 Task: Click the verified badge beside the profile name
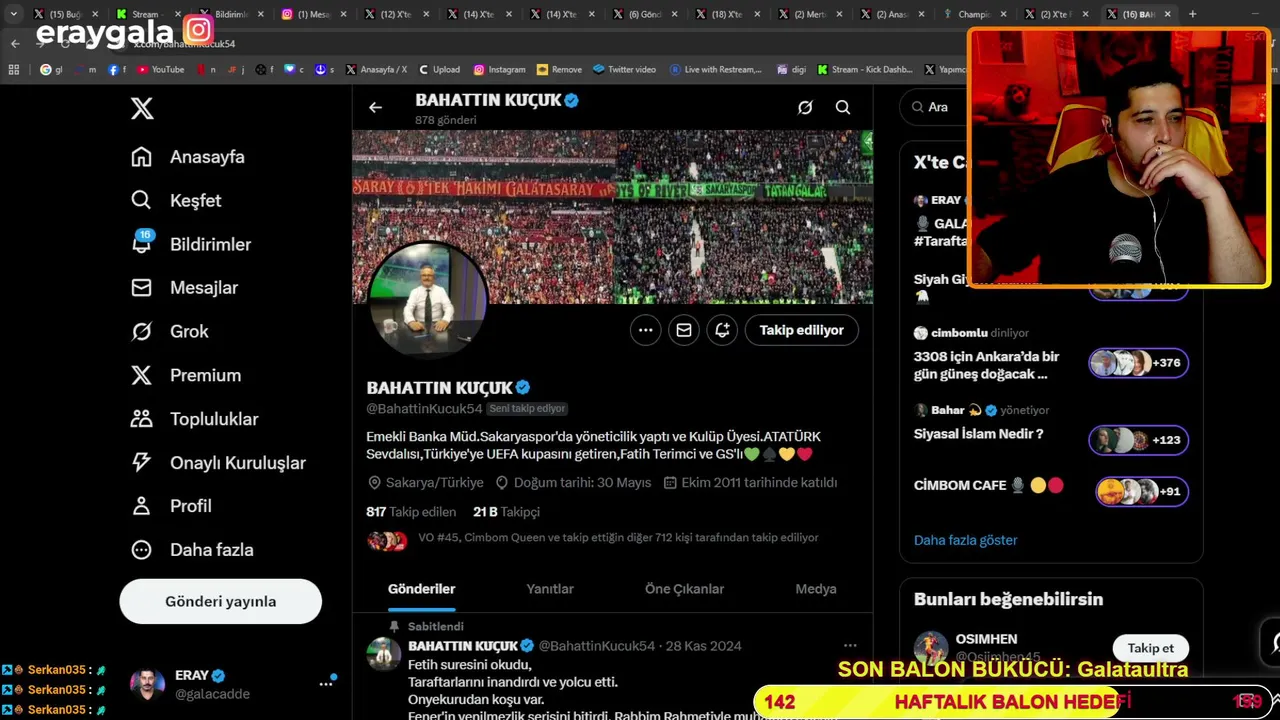(x=523, y=387)
